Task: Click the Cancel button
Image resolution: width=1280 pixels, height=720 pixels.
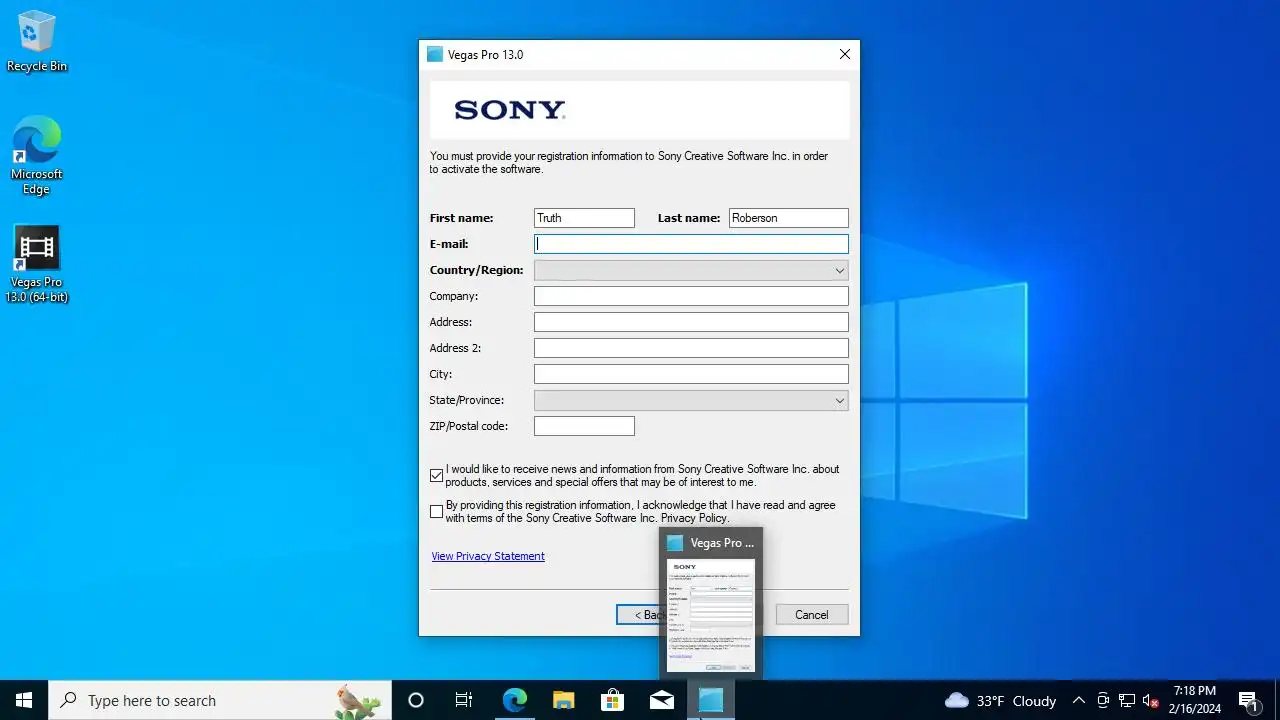Action: (x=812, y=615)
